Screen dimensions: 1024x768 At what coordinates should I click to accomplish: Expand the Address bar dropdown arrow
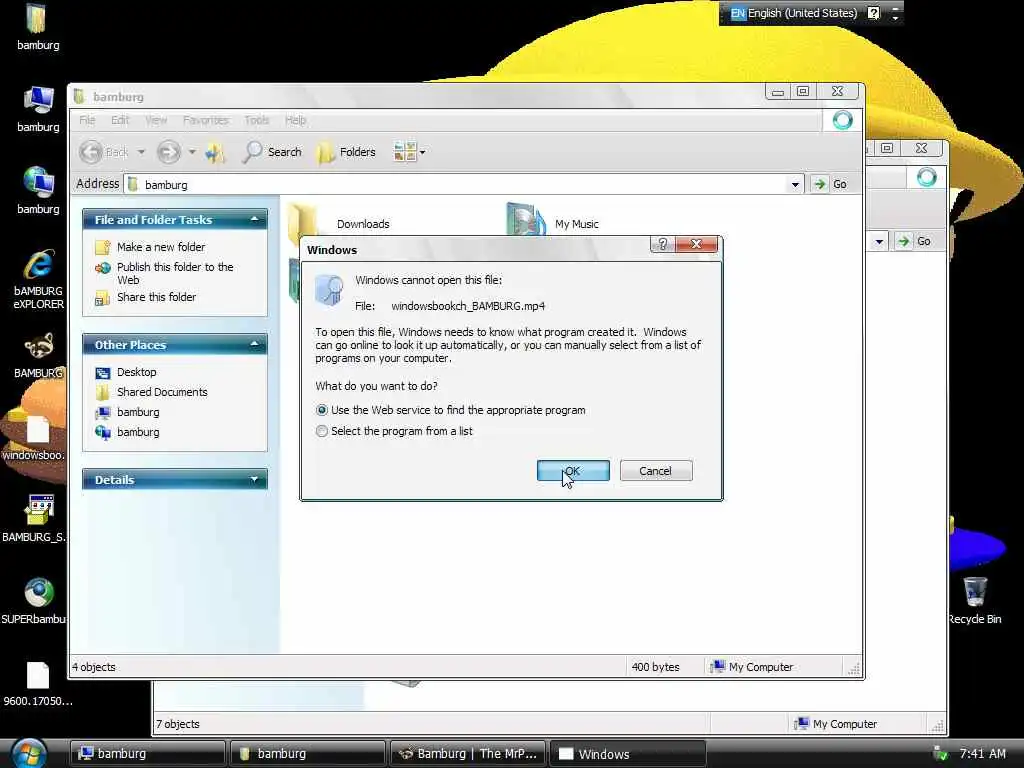pyautogui.click(x=795, y=185)
